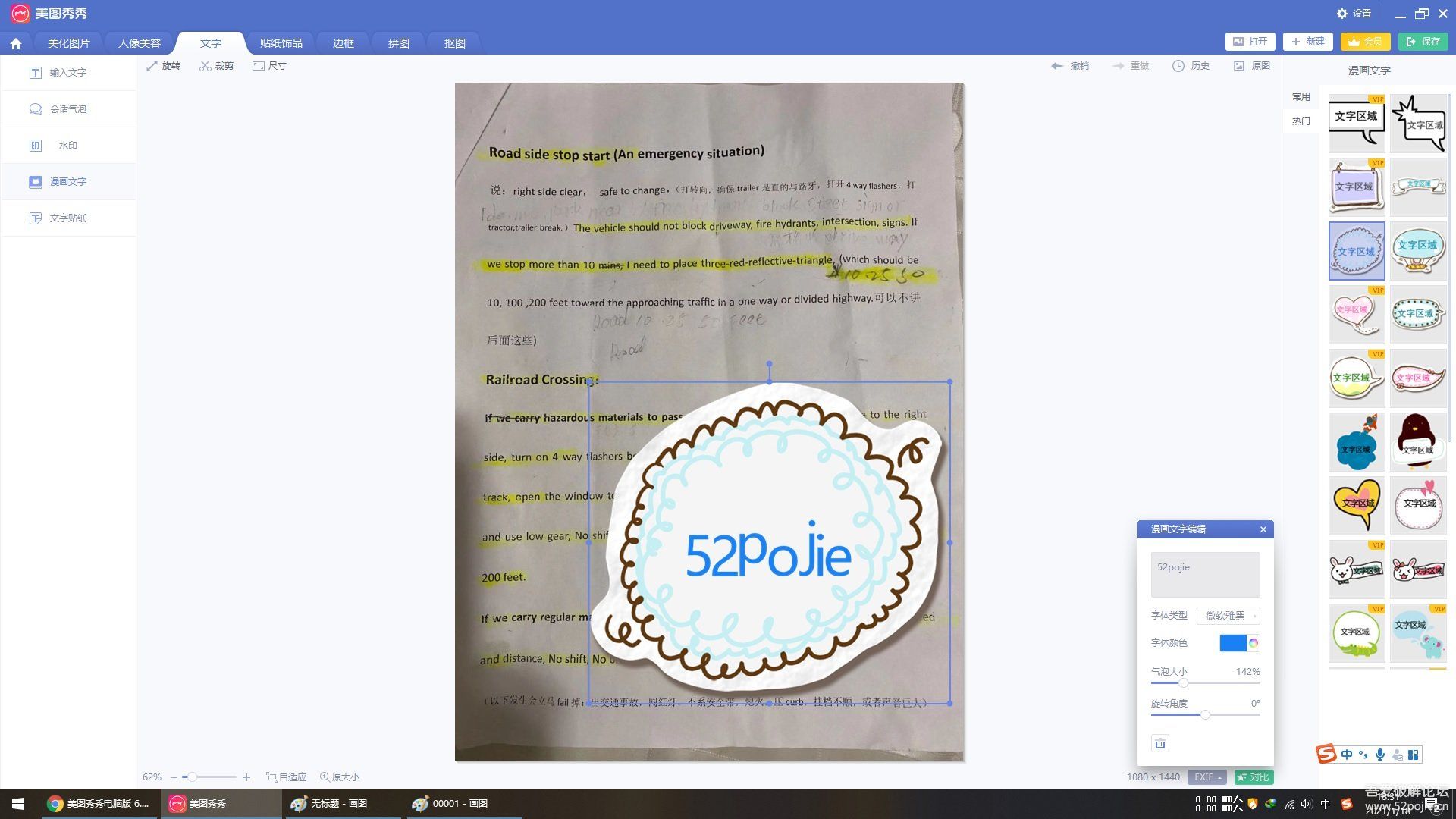Click the bubble's top rotation handle
Image resolution: width=1456 pixels, height=819 pixels.
[x=769, y=365]
